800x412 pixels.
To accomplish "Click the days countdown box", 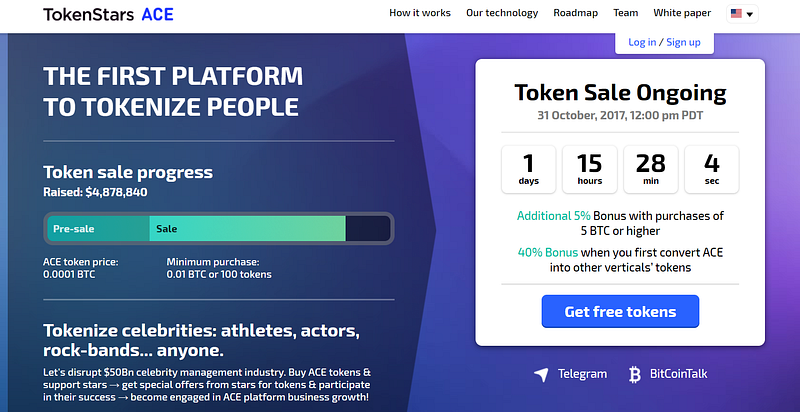I will click(x=529, y=169).
